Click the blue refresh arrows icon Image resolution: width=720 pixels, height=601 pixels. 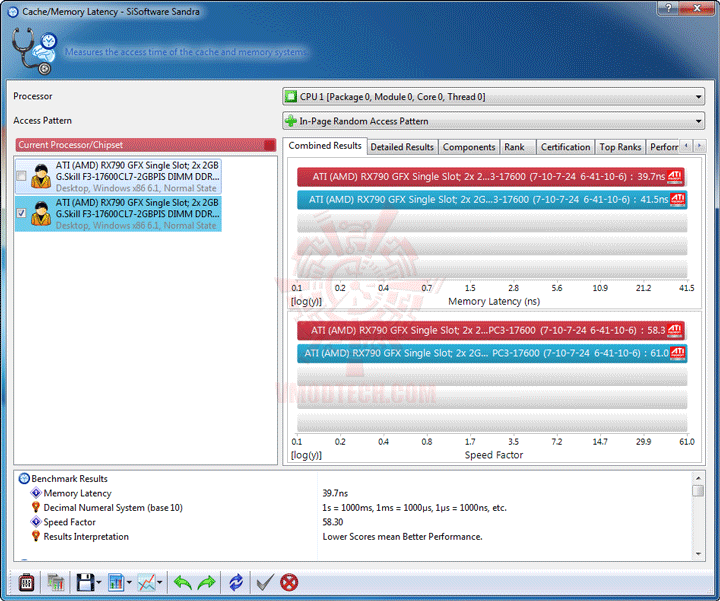pyautogui.click(x=236, y=582)
